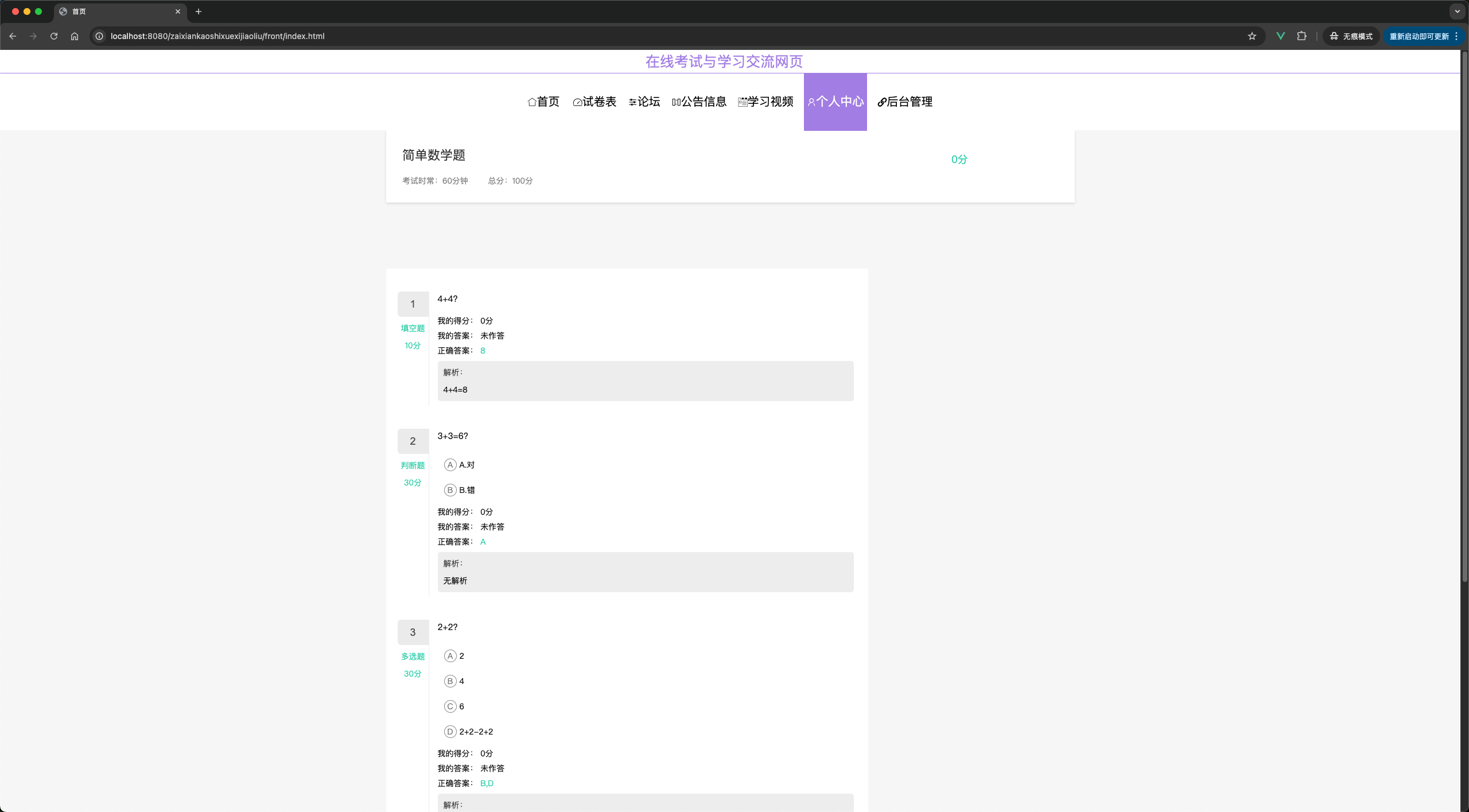This screenshot has height=812, width=1469.
Task: Check option C (6) for question 3
Action: pos(454,706)
